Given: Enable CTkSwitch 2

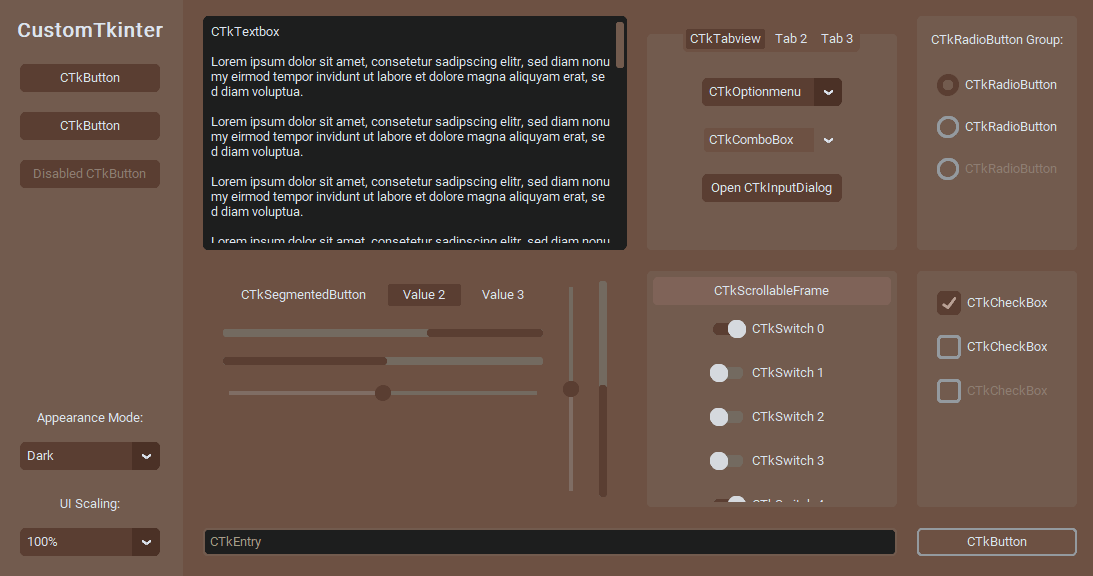Looking at the screenshot, I should [725, 416].
